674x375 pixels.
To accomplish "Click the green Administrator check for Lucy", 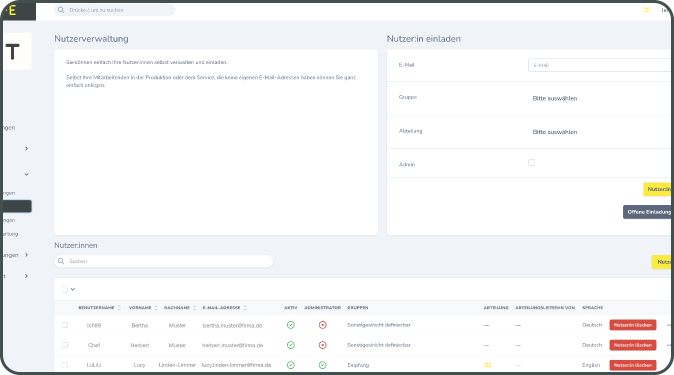I will (322, 365).
